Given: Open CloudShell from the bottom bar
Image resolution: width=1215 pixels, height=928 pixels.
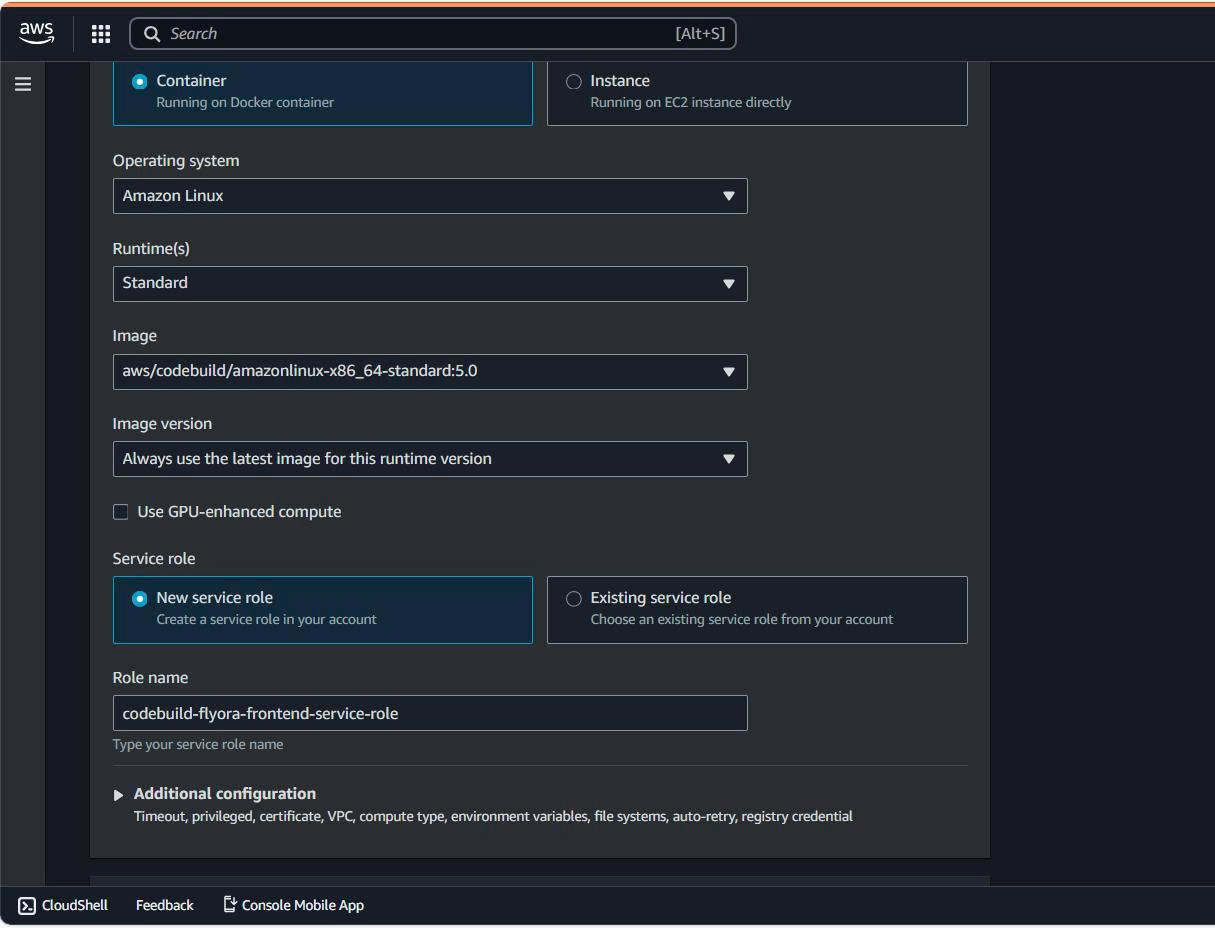Looking at the screenshot, I should 62,905.
